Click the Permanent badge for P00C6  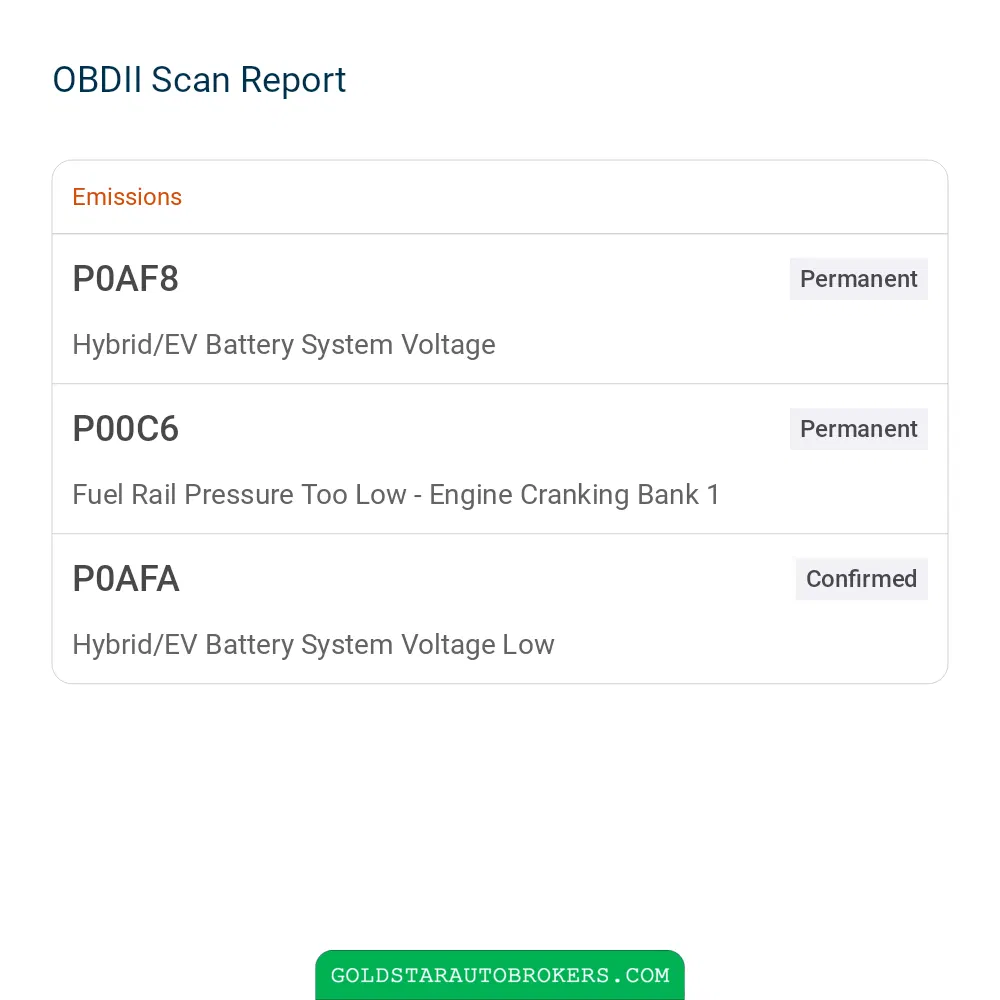click(x=858, y=429)
